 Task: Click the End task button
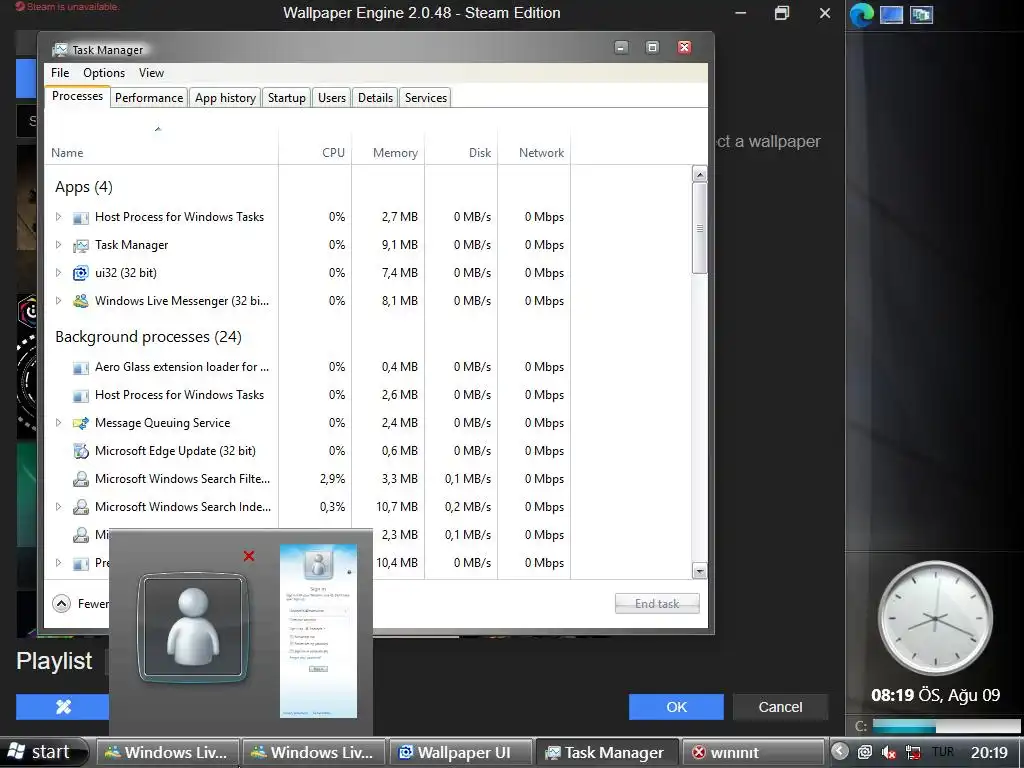click(657, 603)
